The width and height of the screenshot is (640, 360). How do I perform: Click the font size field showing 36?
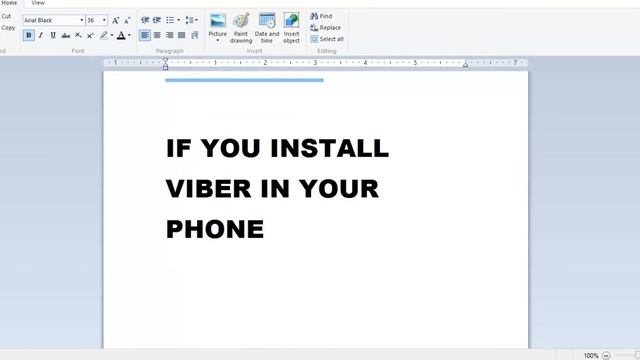click(x=93, y=20)
